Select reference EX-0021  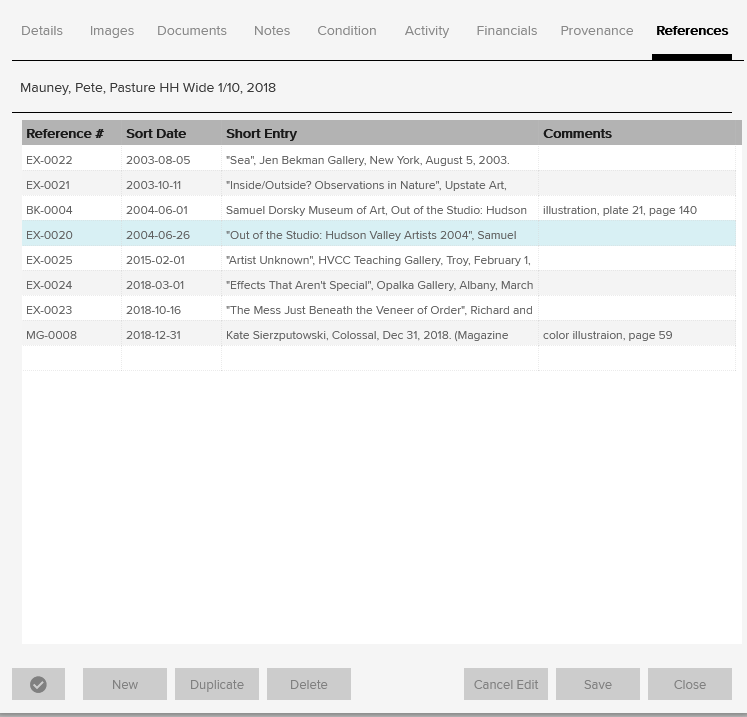coord(48,185)
